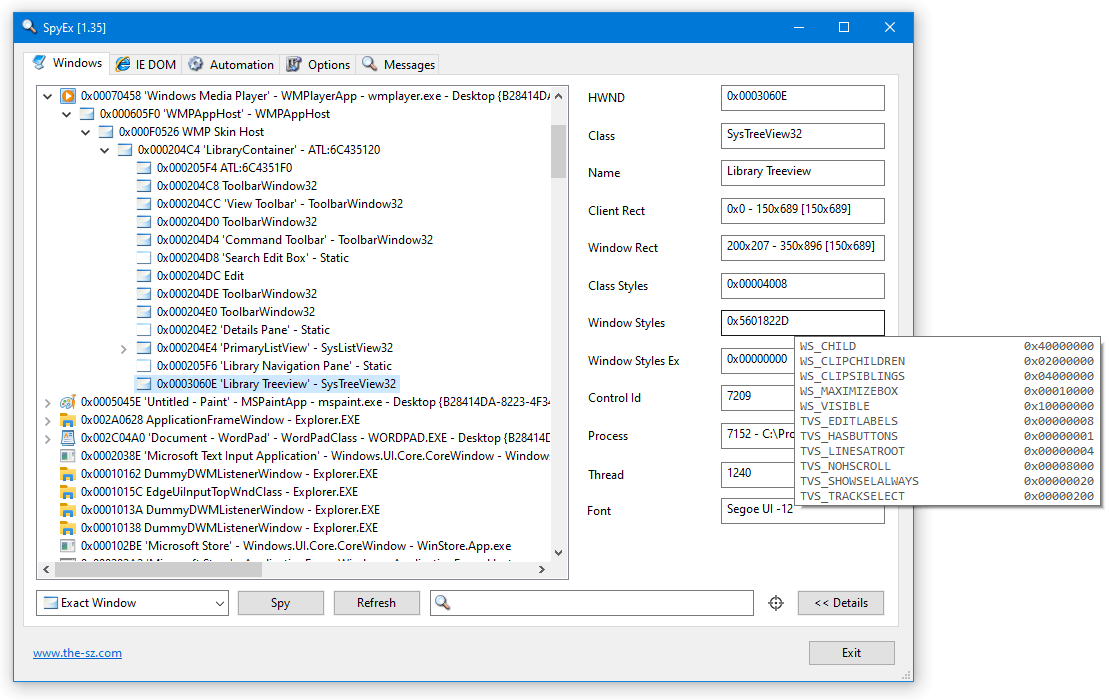Click the Microsoft Store window icon
Image resolution: width=1109 pixels, height=700 pixels.
pos(68,546)
